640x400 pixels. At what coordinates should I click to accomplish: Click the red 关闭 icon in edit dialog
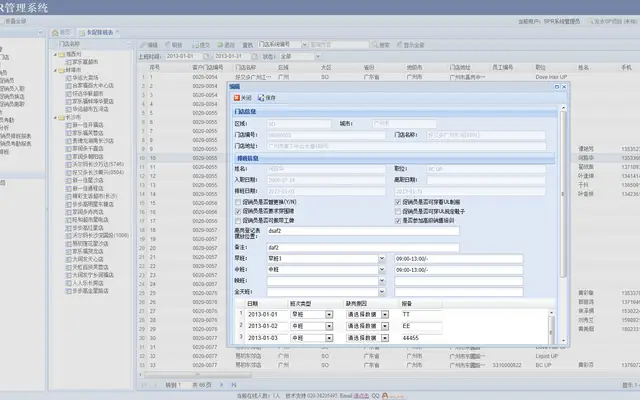pos(237,98)
